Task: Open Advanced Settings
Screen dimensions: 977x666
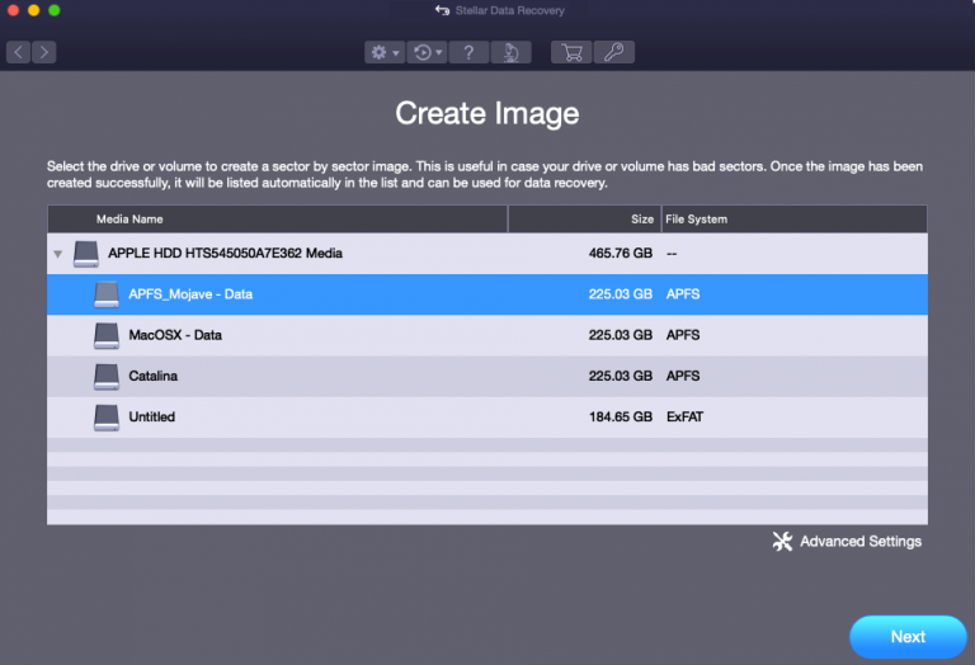Action: point(848,541)
